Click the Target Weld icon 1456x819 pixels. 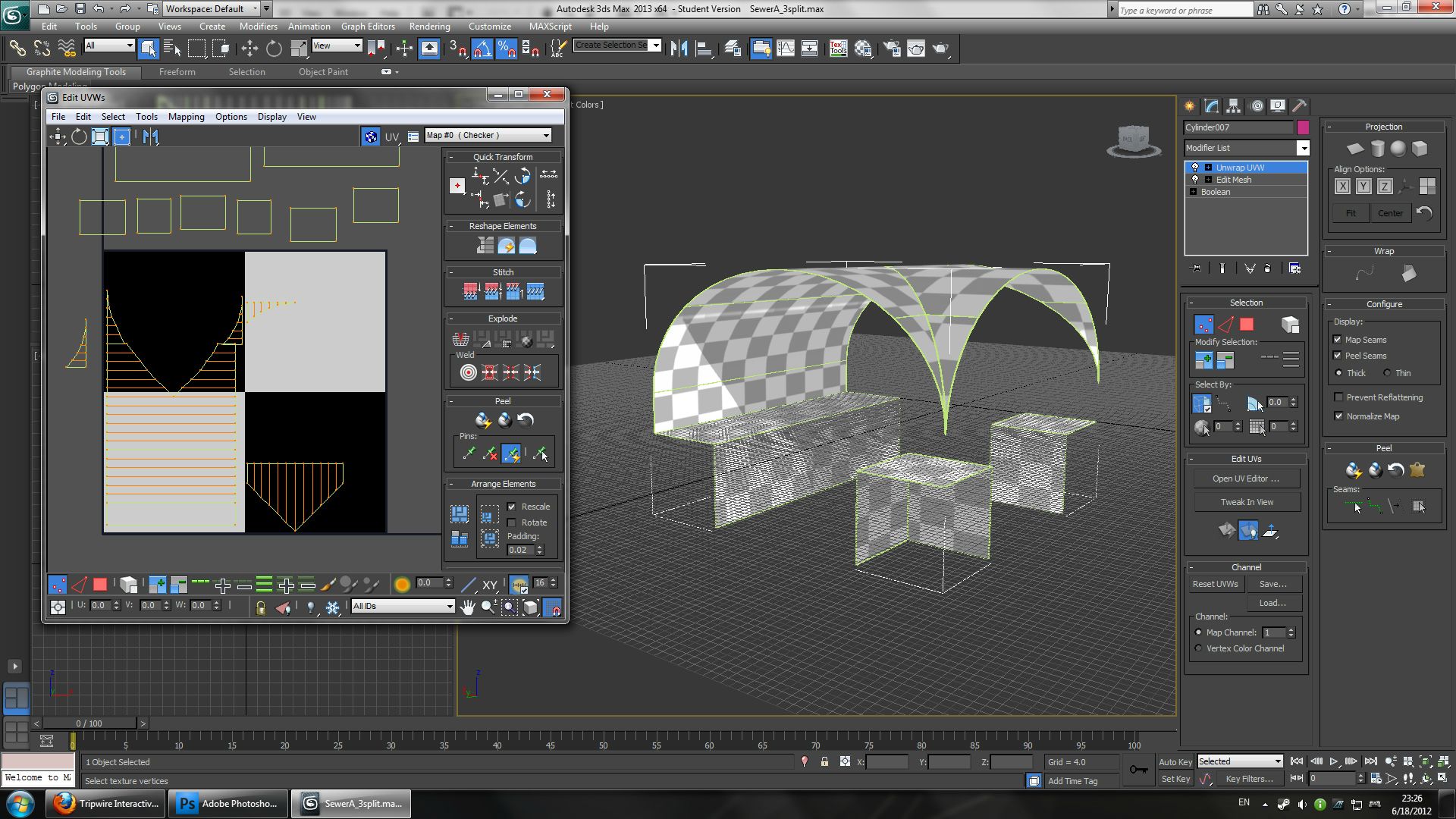click(x=468, y=372)
